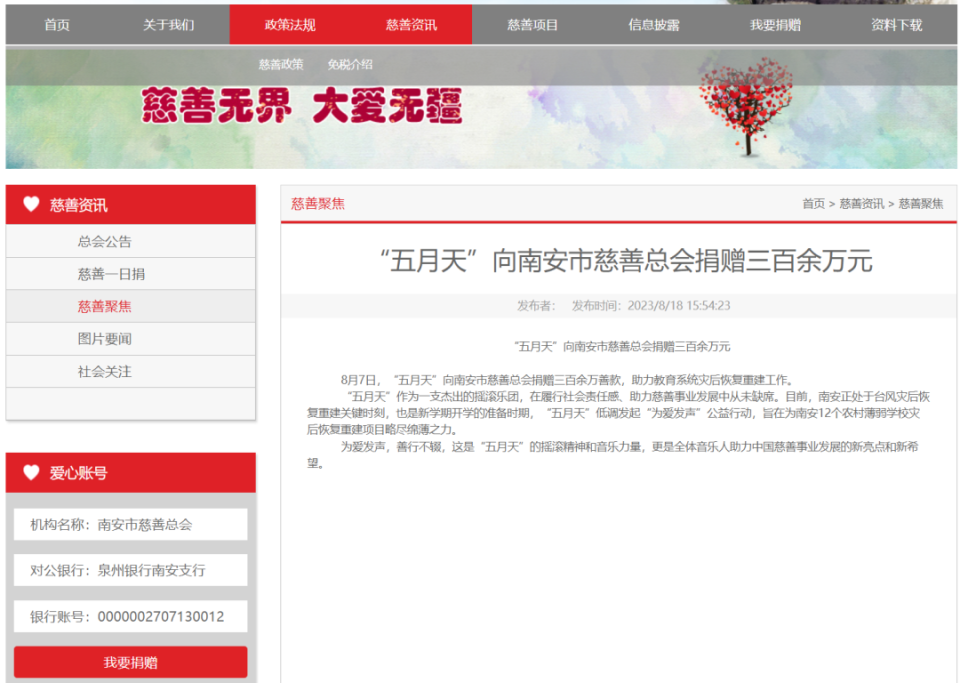Click the heart-shaped tree banner image
This screenshot has width=960, height=683.
point(746,105)
